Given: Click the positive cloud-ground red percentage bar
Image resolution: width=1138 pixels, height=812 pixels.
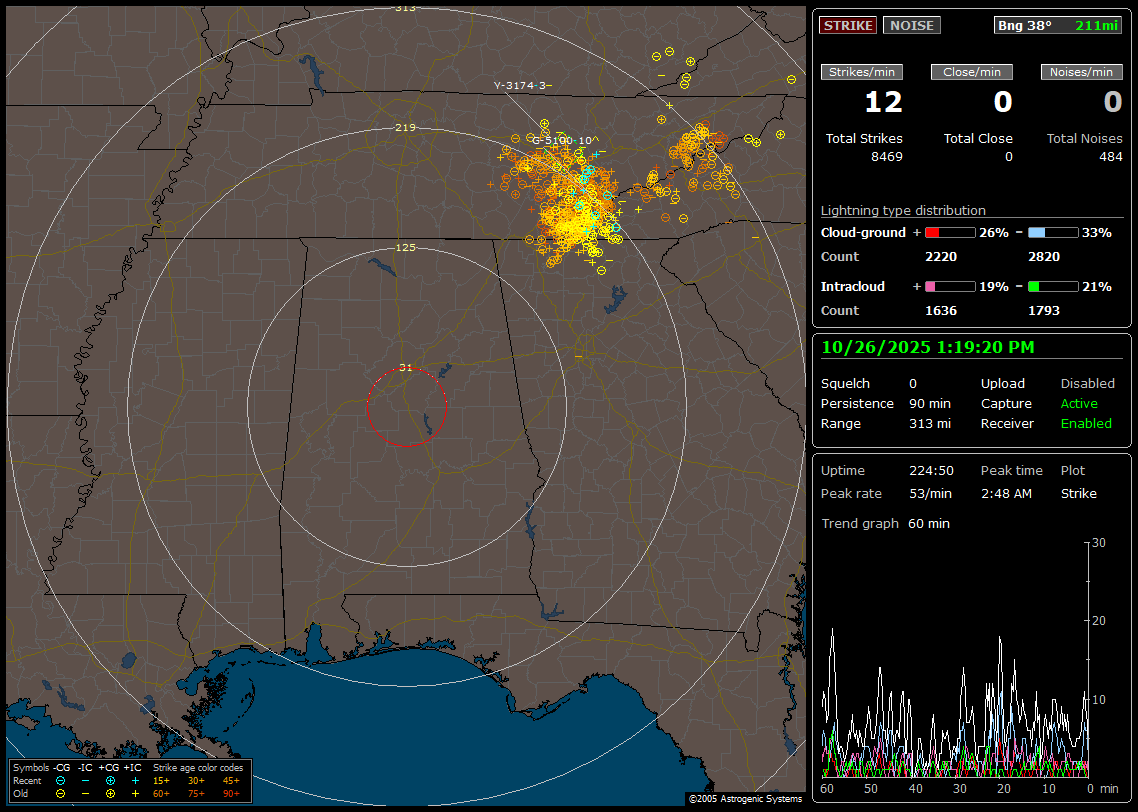Looking at the screenshot, I should (x=949, y=232).
